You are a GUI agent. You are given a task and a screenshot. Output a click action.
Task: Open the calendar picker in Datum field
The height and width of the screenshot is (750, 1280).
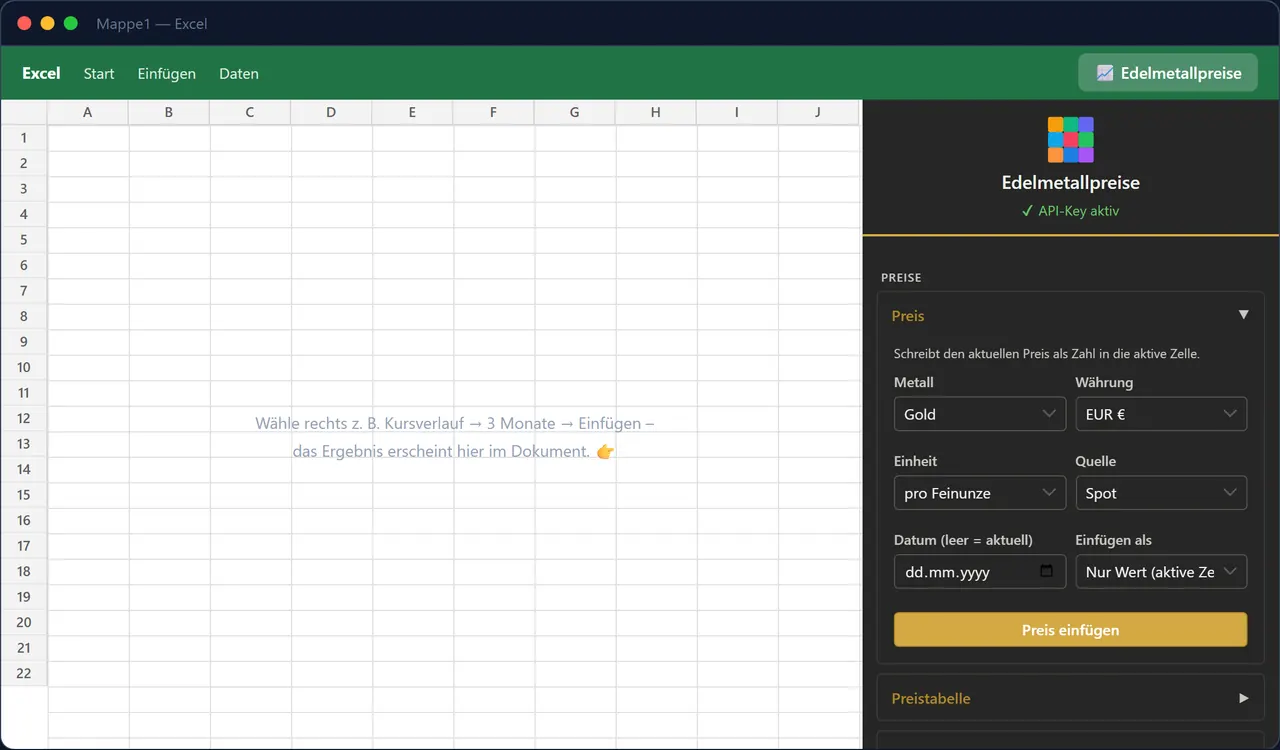click(1047, 571)
